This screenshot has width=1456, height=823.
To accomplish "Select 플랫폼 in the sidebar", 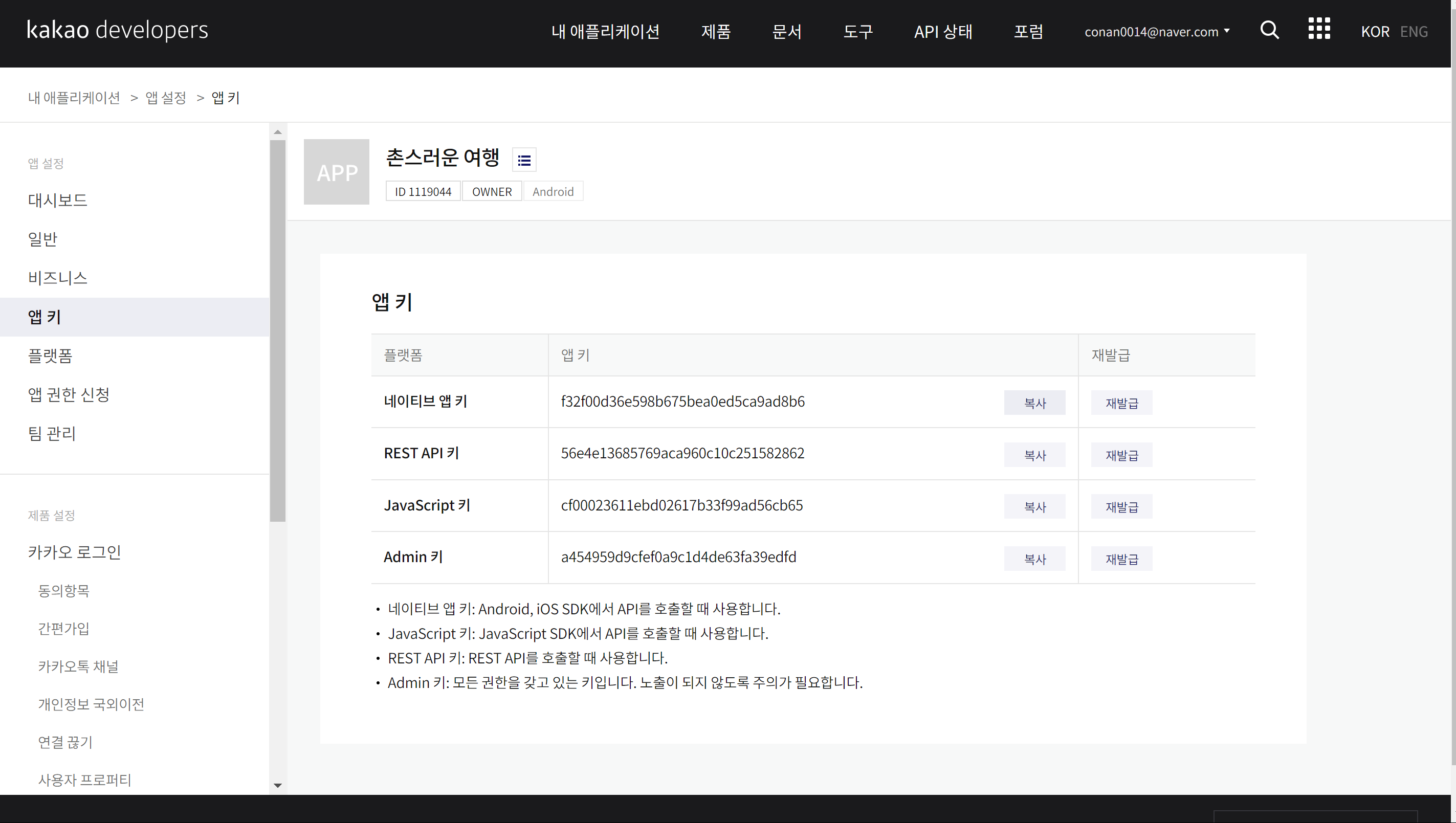I will 135,356.
